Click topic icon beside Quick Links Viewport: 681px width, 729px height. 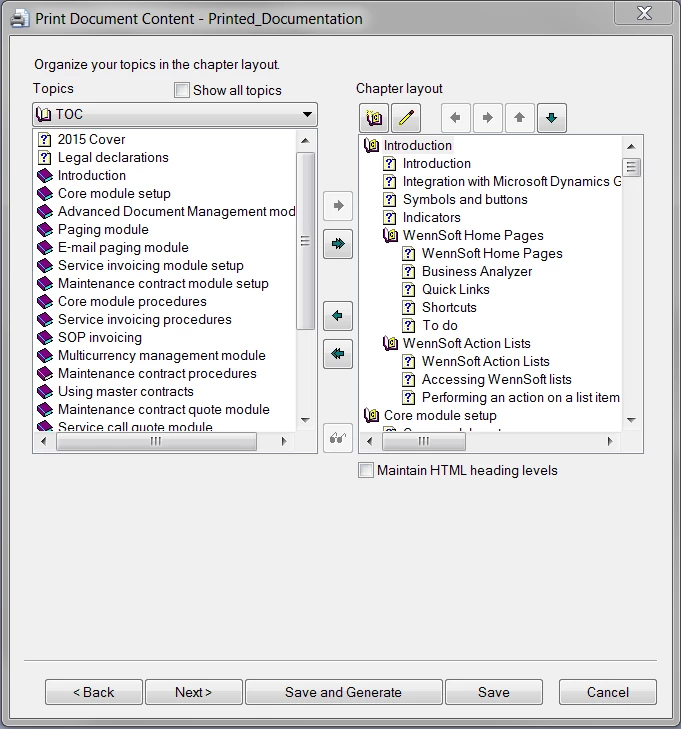[408, 290]
